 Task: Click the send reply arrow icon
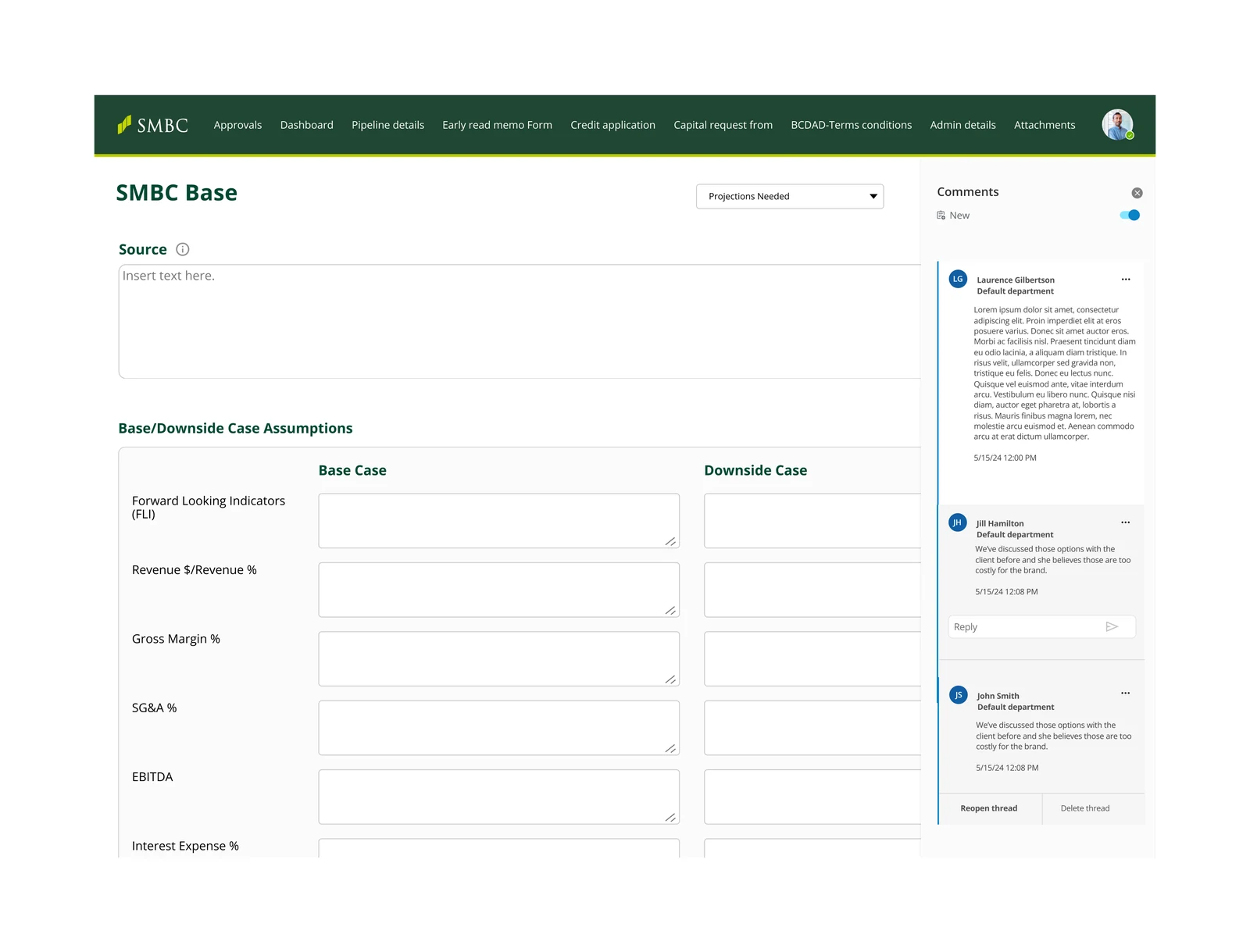tap(1112, 626)
